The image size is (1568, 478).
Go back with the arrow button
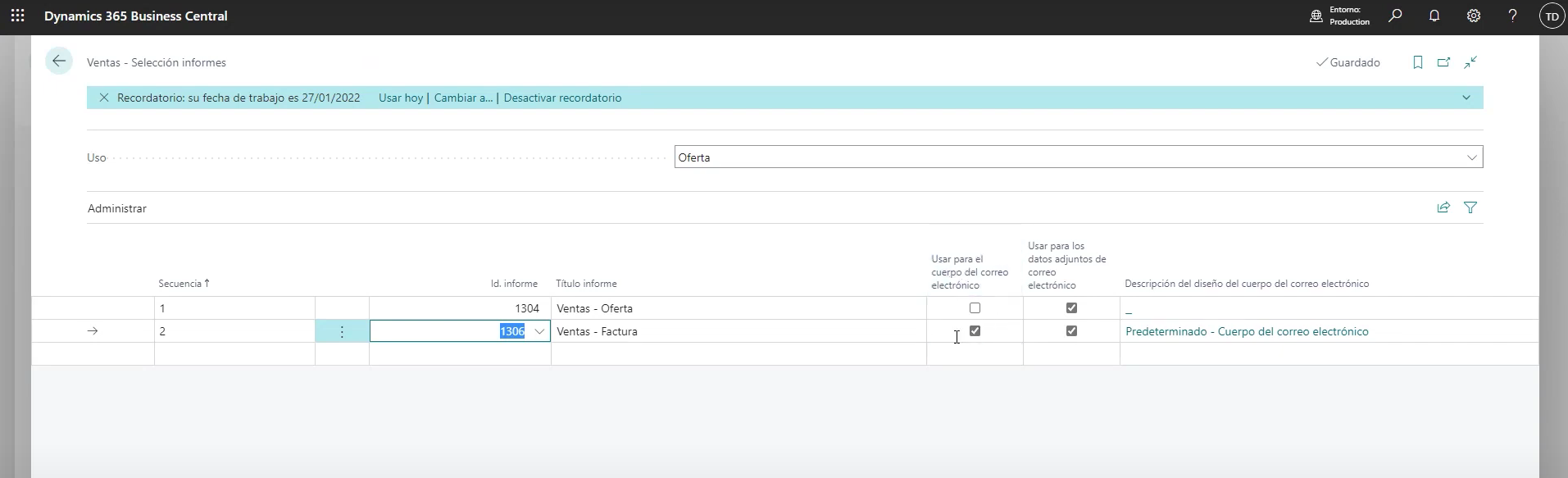[x=59, y=61]
